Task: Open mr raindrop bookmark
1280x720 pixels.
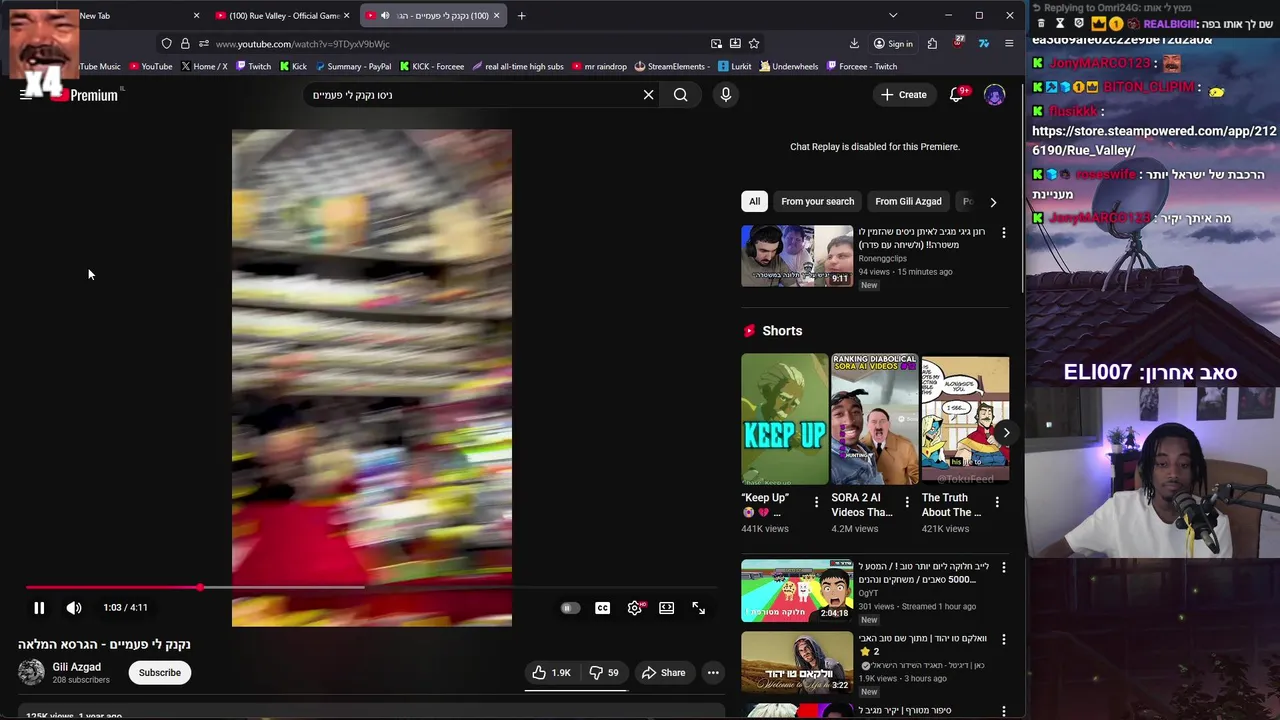Action: [x=600, y=66]
